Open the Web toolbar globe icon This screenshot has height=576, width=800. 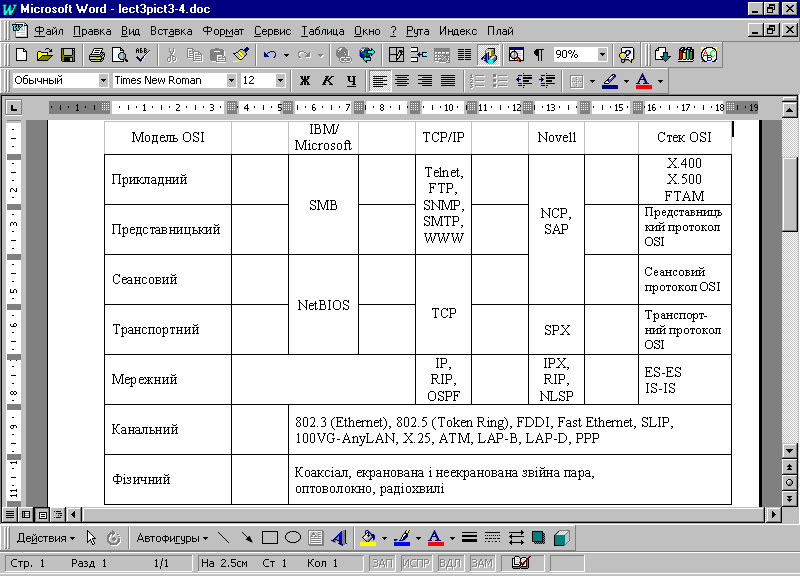click(366, 55)
